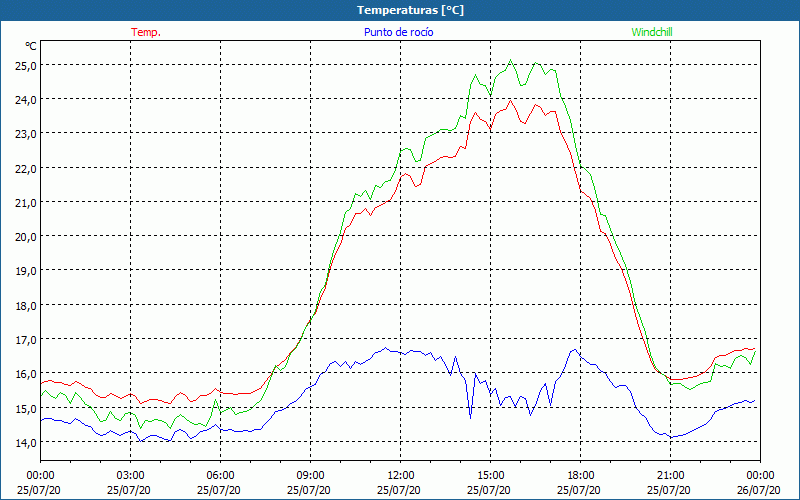Click the "Temperaturas [°C]" chart title
800x500 pixels.
[x=410, y=10]
